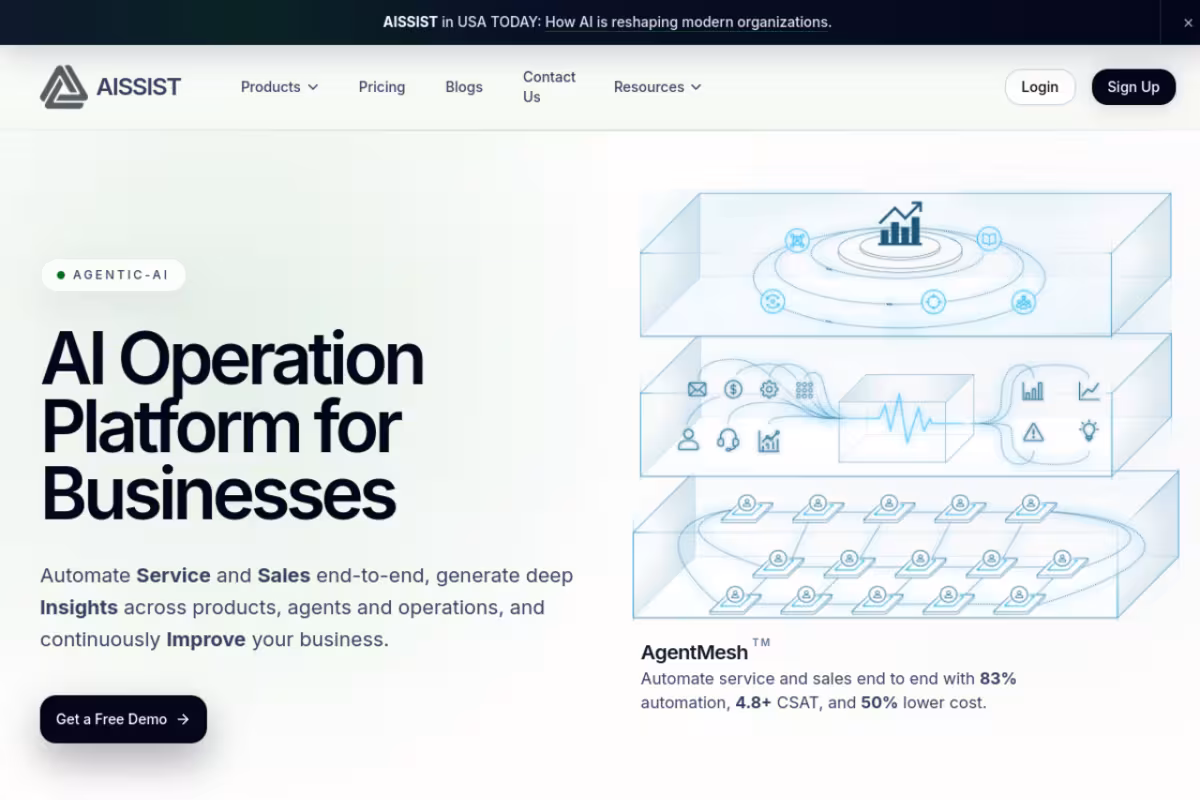Click the Sign Up button

coord(1133,87)
